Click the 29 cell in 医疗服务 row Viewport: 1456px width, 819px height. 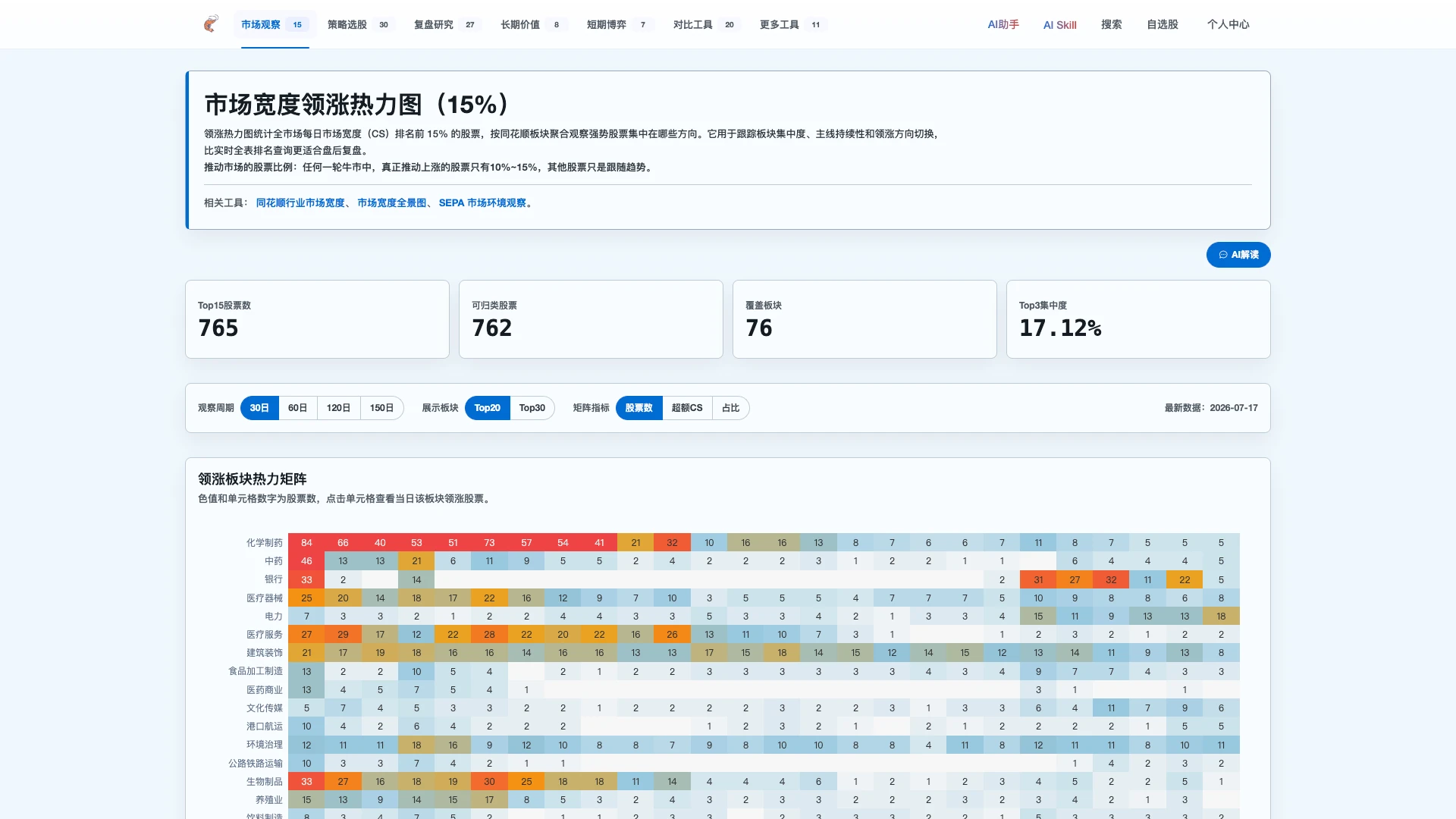tap(343, 635)
